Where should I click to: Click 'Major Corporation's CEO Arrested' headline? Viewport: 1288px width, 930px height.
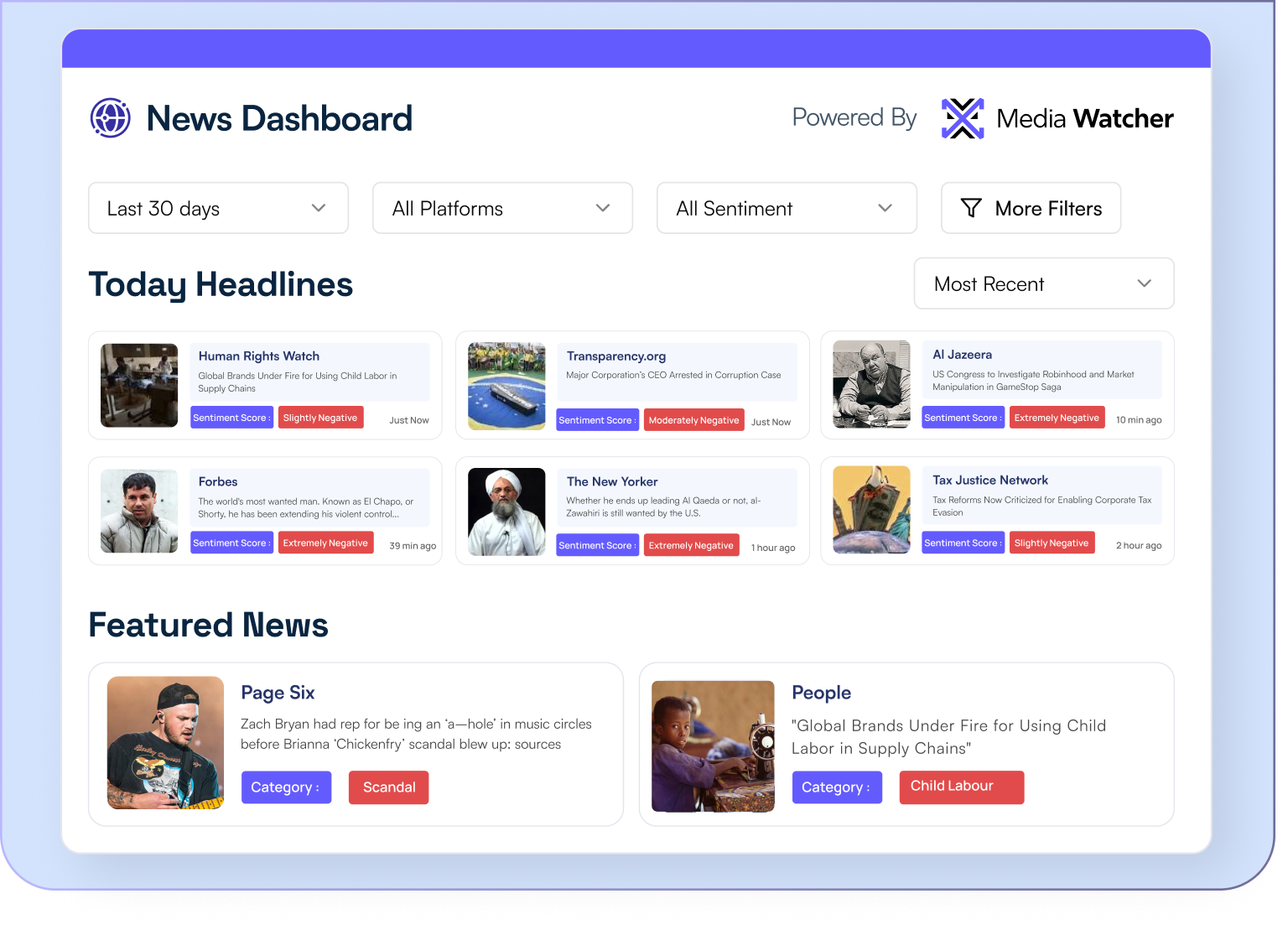coord(673,375)
